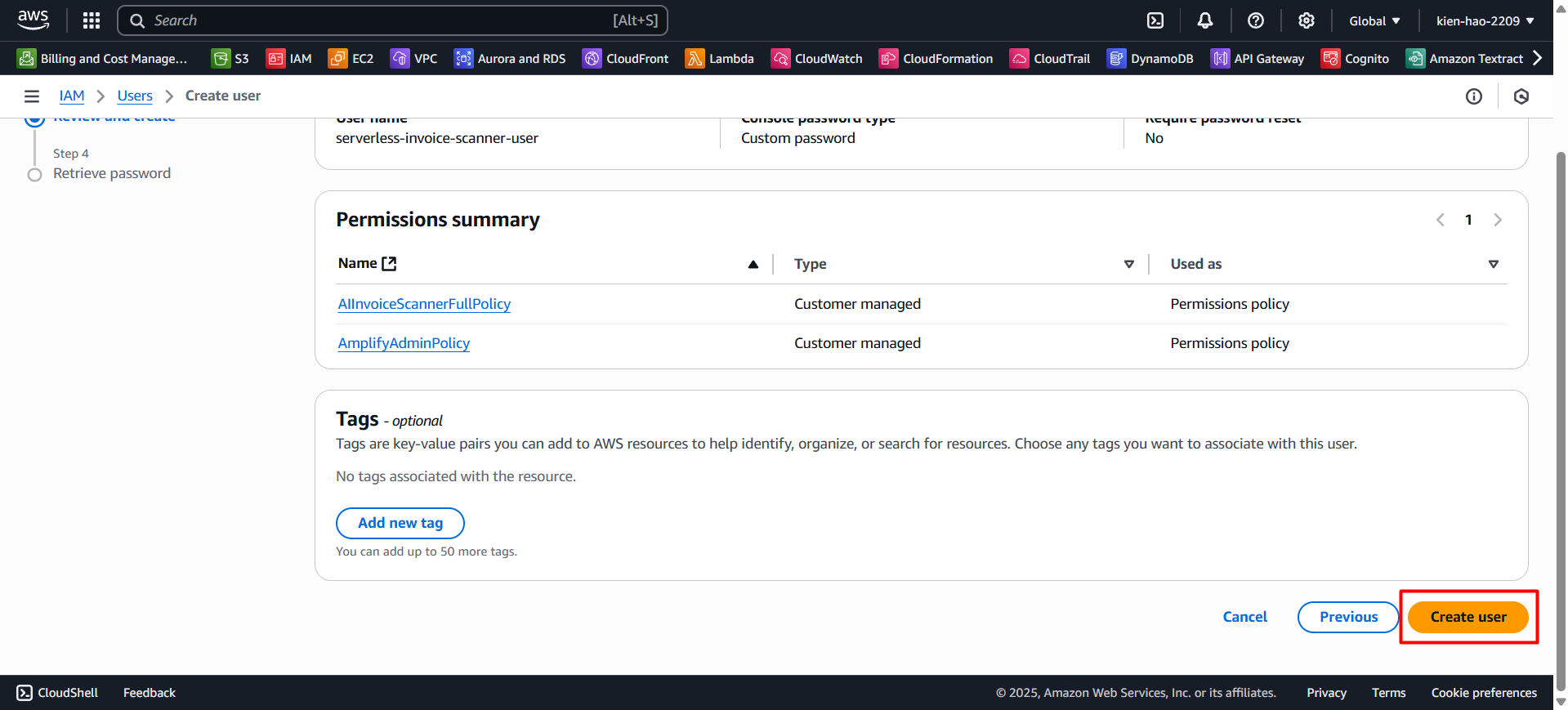Open the Cognito shortcut
1568x710 pixels.
pos(1355,59)
